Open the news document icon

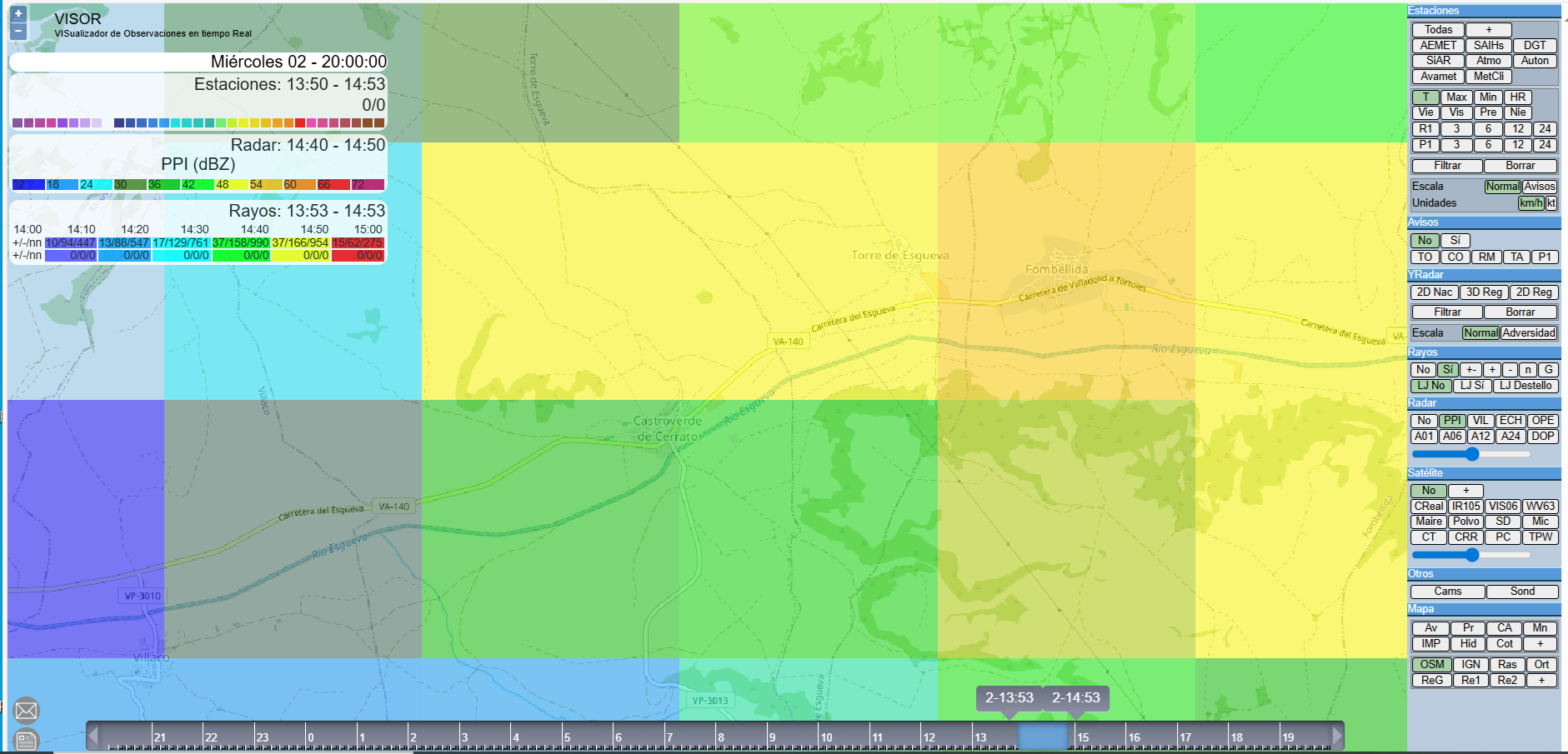(x=27, y=740)
